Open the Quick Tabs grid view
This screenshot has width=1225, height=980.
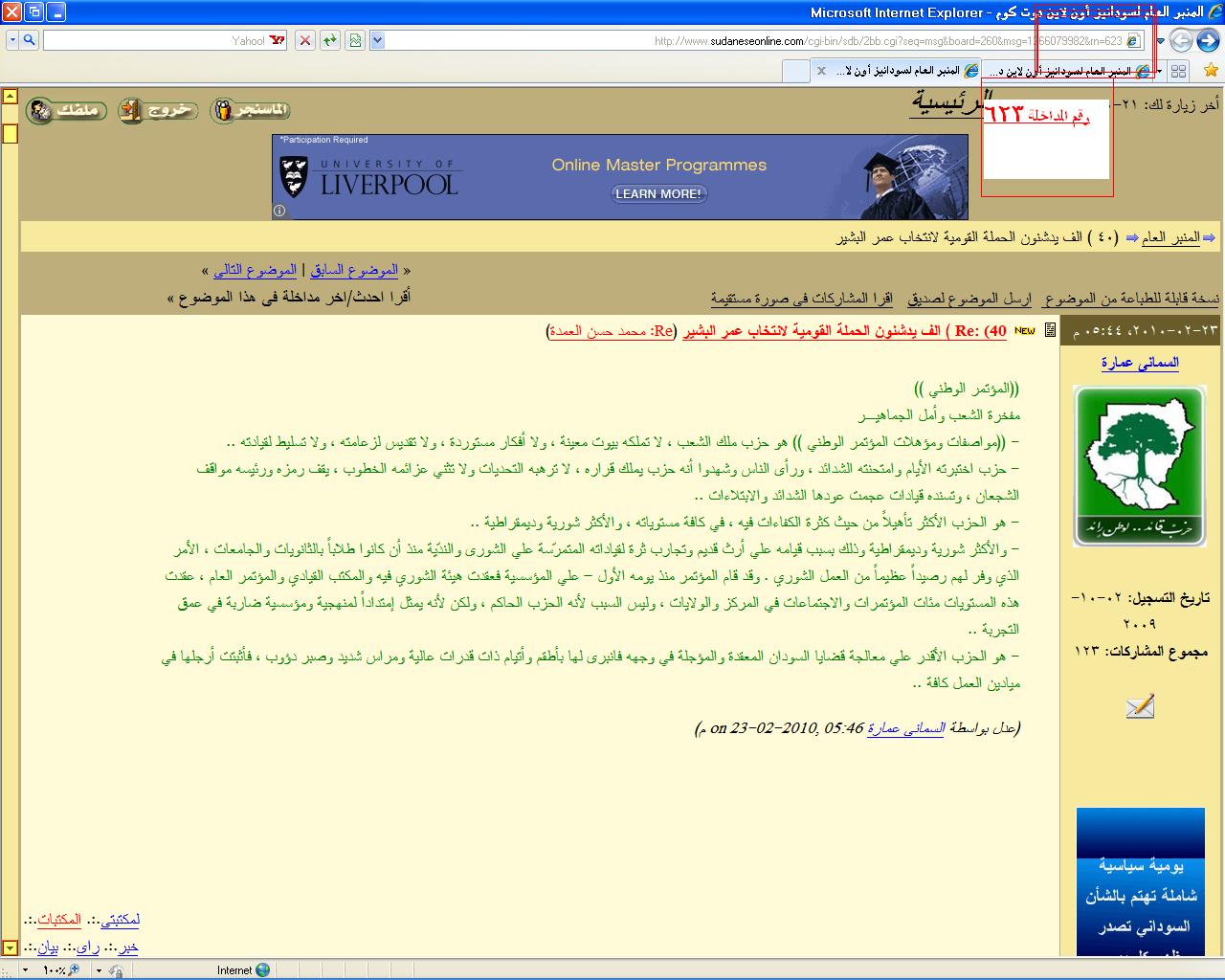tap(1178, 71)
